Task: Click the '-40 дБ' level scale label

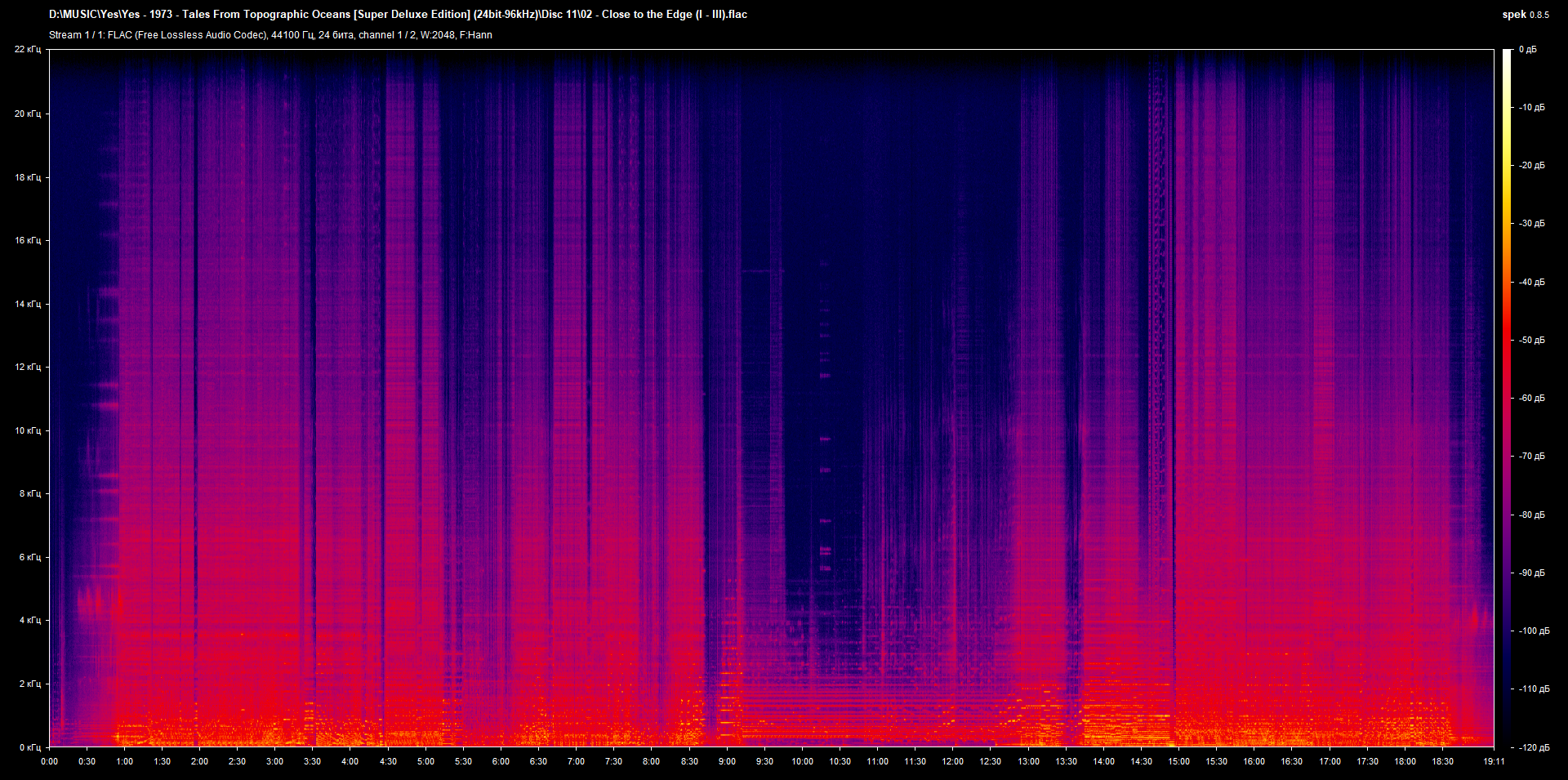Action: 1531,283
